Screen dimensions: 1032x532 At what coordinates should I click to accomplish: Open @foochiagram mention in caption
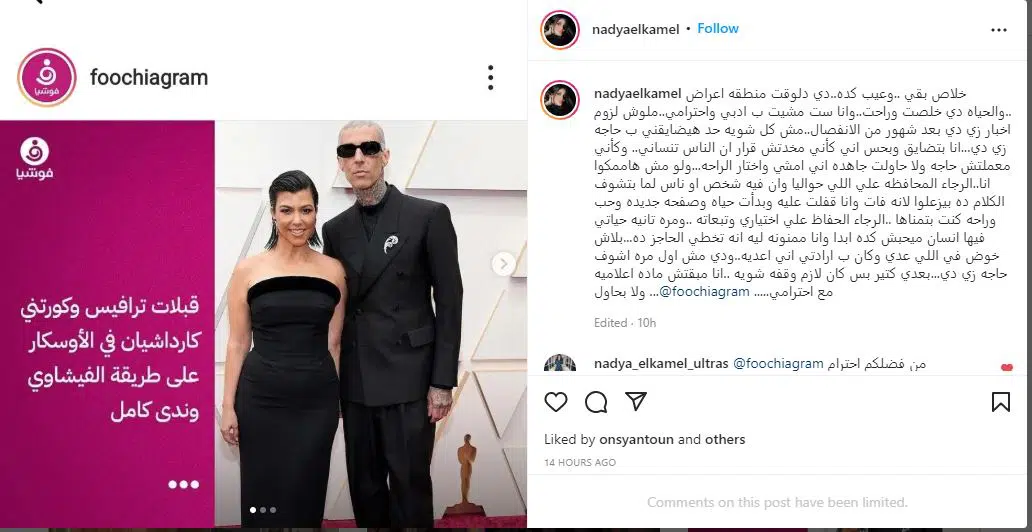pos(701,292)
